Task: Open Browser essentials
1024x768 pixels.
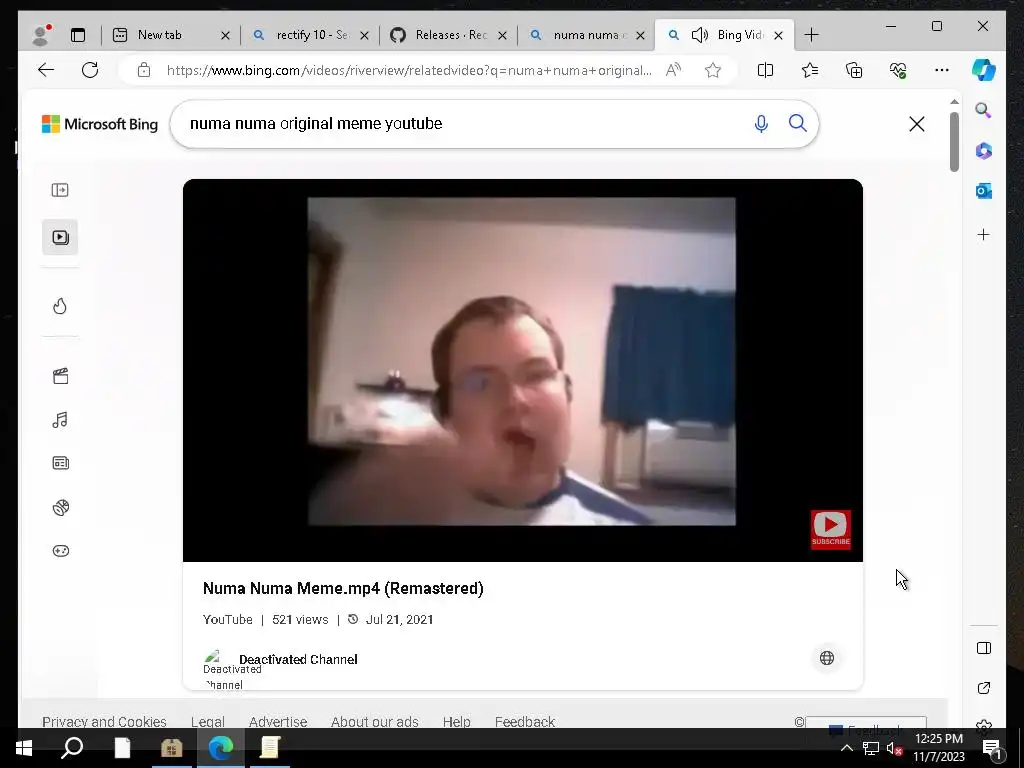Action: 898,70
